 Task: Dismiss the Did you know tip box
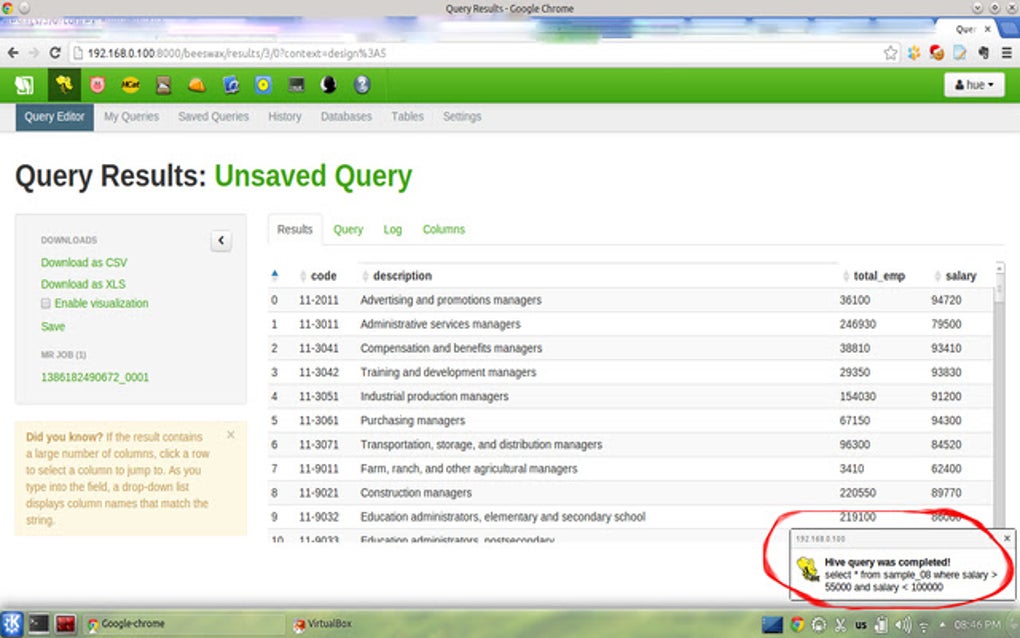point(230,435)
